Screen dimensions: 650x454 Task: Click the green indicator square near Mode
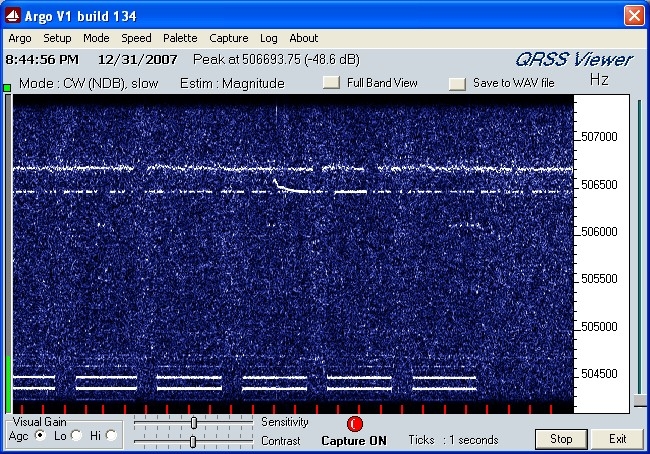[x=7, y=87]
